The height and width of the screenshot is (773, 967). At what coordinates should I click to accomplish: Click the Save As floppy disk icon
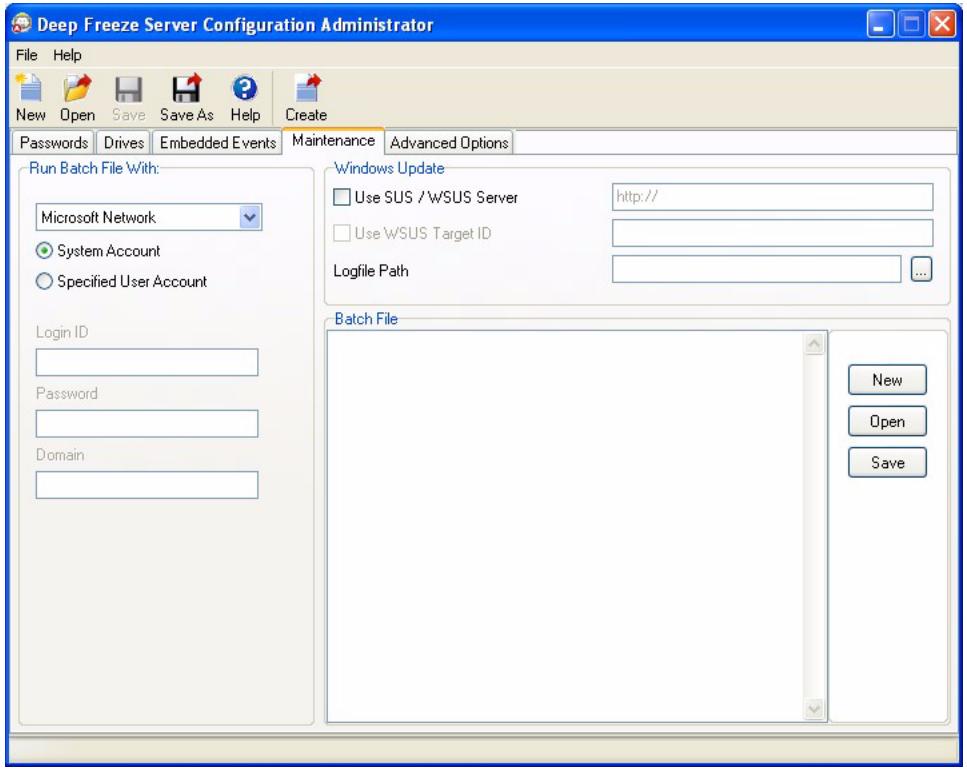pos(186,88)
